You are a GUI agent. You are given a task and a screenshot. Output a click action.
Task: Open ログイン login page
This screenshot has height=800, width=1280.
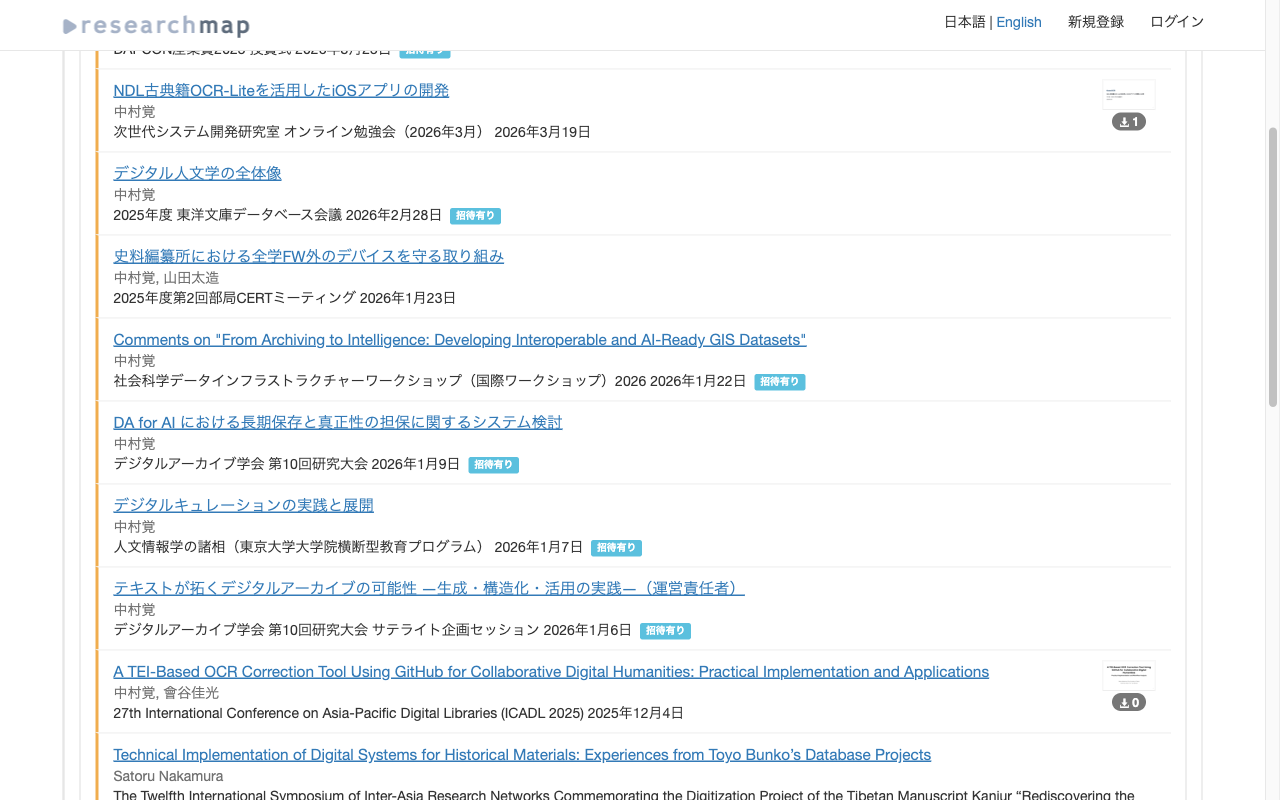pos(1177,22)
